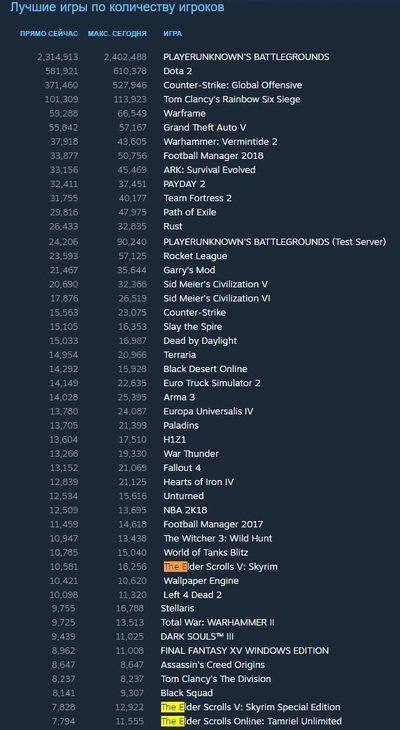Open the PAYDAY 2 link

pyautogui.click(x=184, y=184)
